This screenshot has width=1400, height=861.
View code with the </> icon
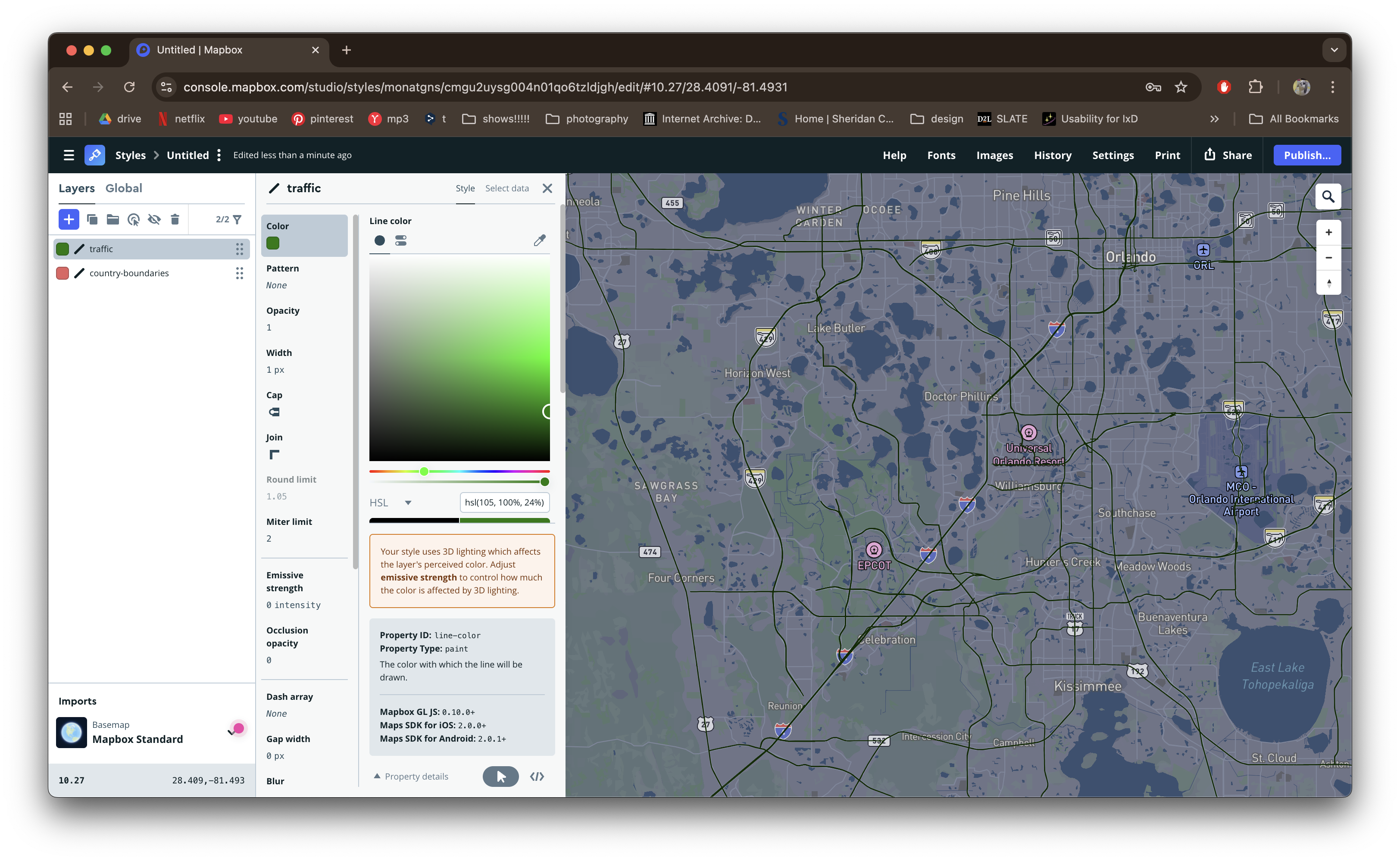click(x=536, y=776)
